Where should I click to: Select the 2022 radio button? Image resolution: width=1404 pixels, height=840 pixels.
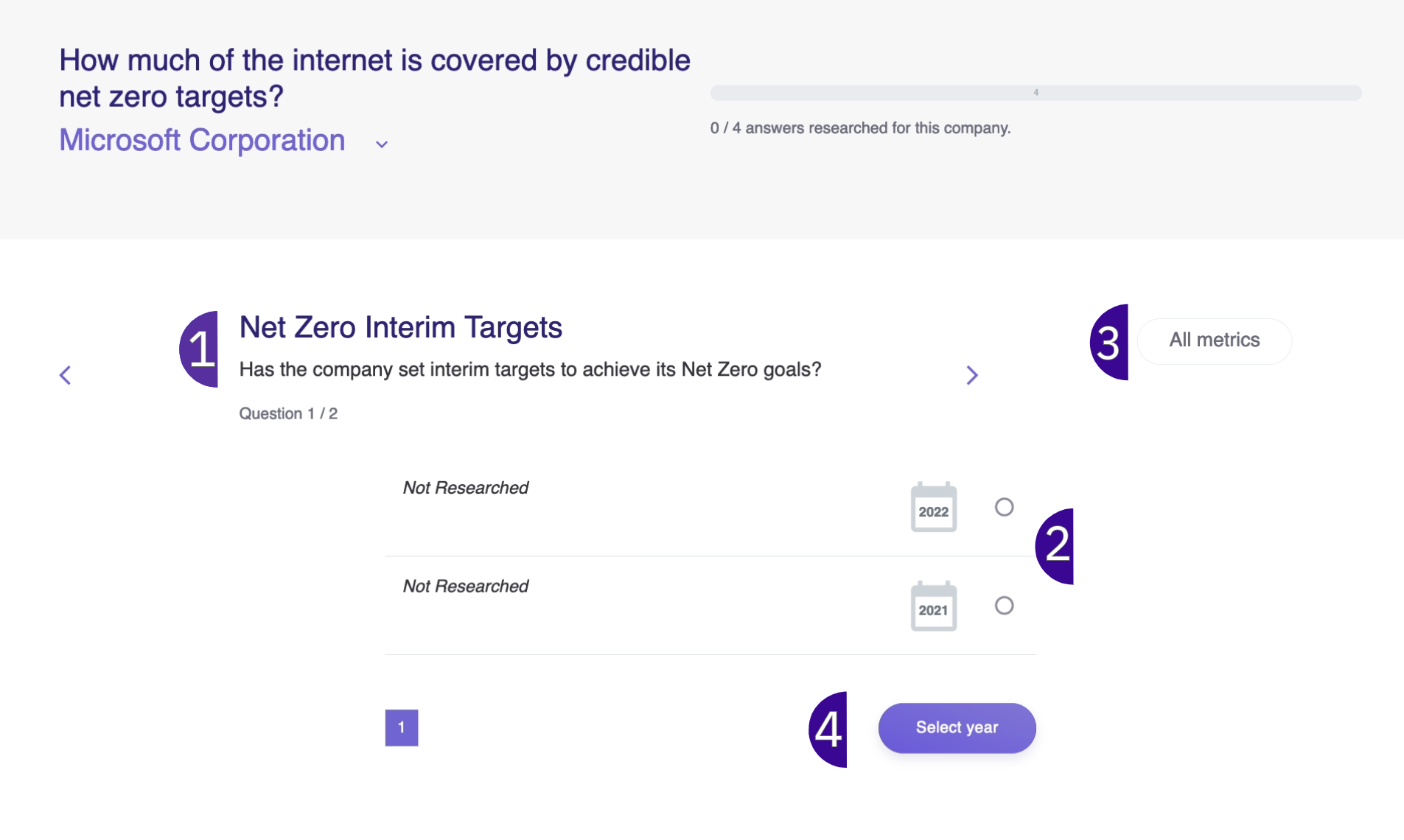(x=1004, y=507)
